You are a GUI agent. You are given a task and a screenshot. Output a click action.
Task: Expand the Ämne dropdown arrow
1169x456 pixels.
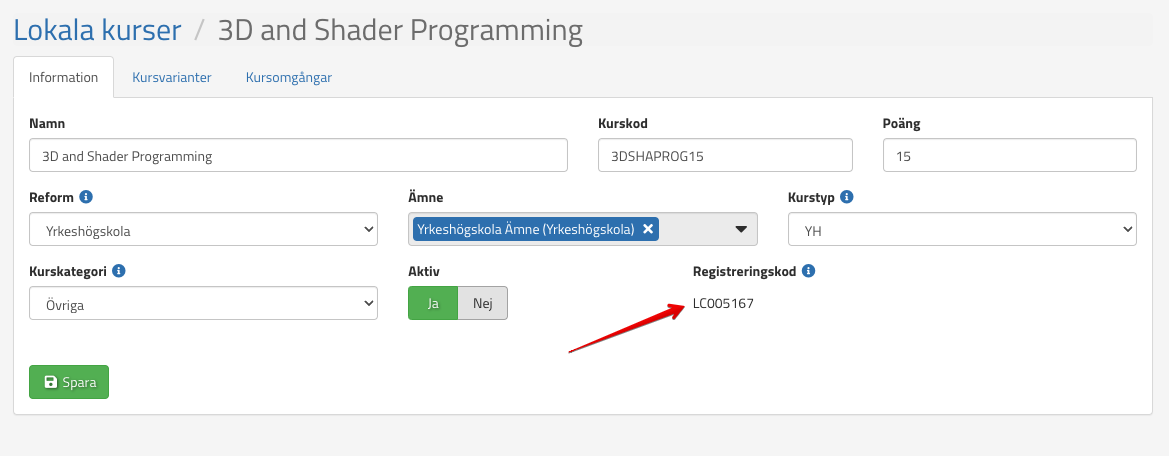(x=741, y=229)
